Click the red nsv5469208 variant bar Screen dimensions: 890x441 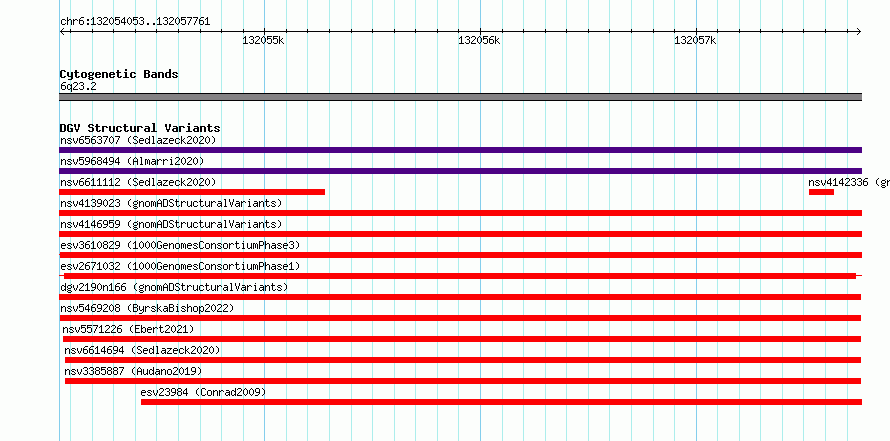(460, 318)
